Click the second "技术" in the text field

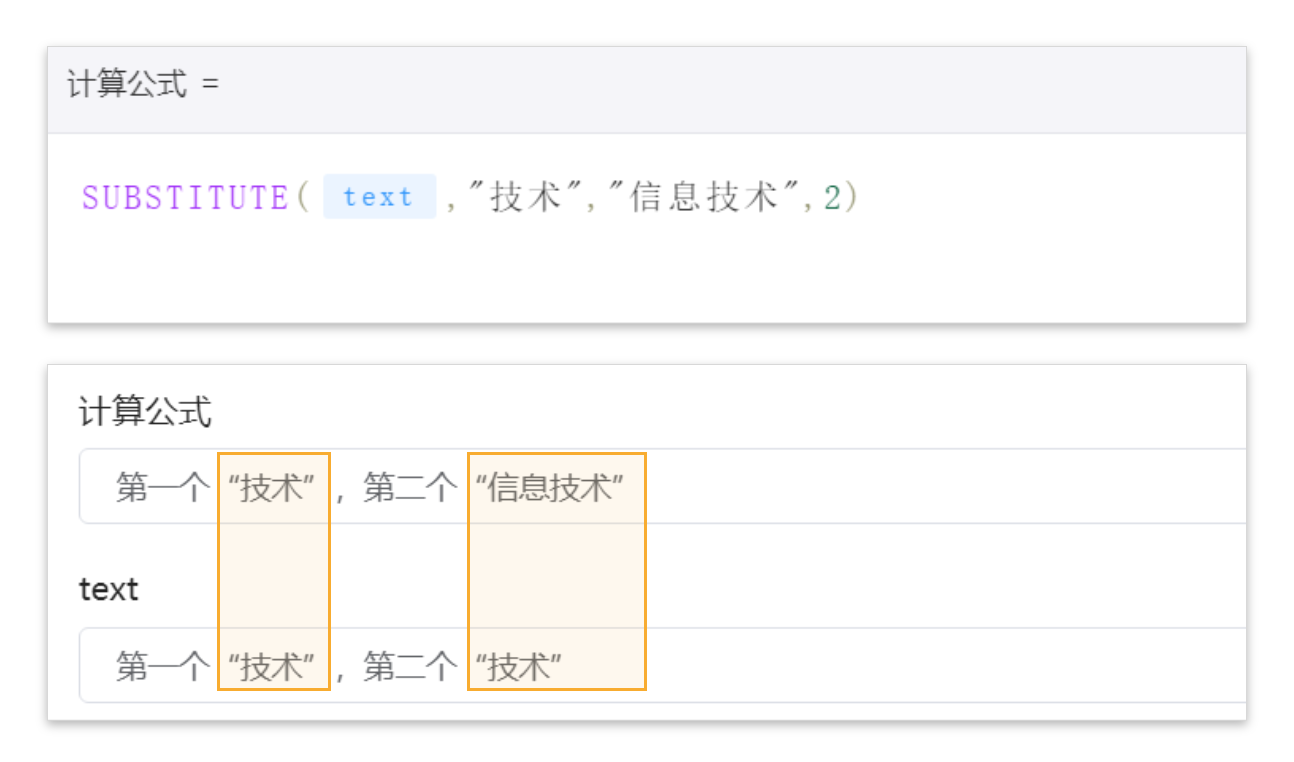(519, 666)
